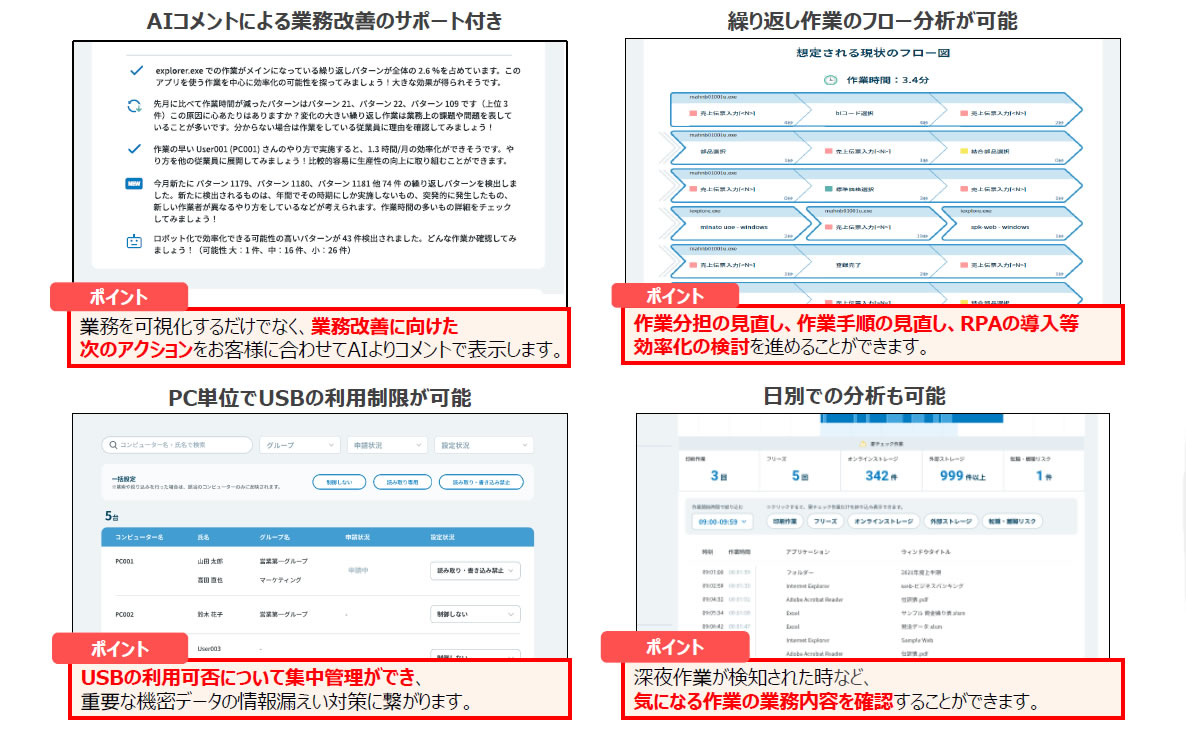
Task: Open the 設定状況 filter dropdown
Action: click(x=484, y=445)
